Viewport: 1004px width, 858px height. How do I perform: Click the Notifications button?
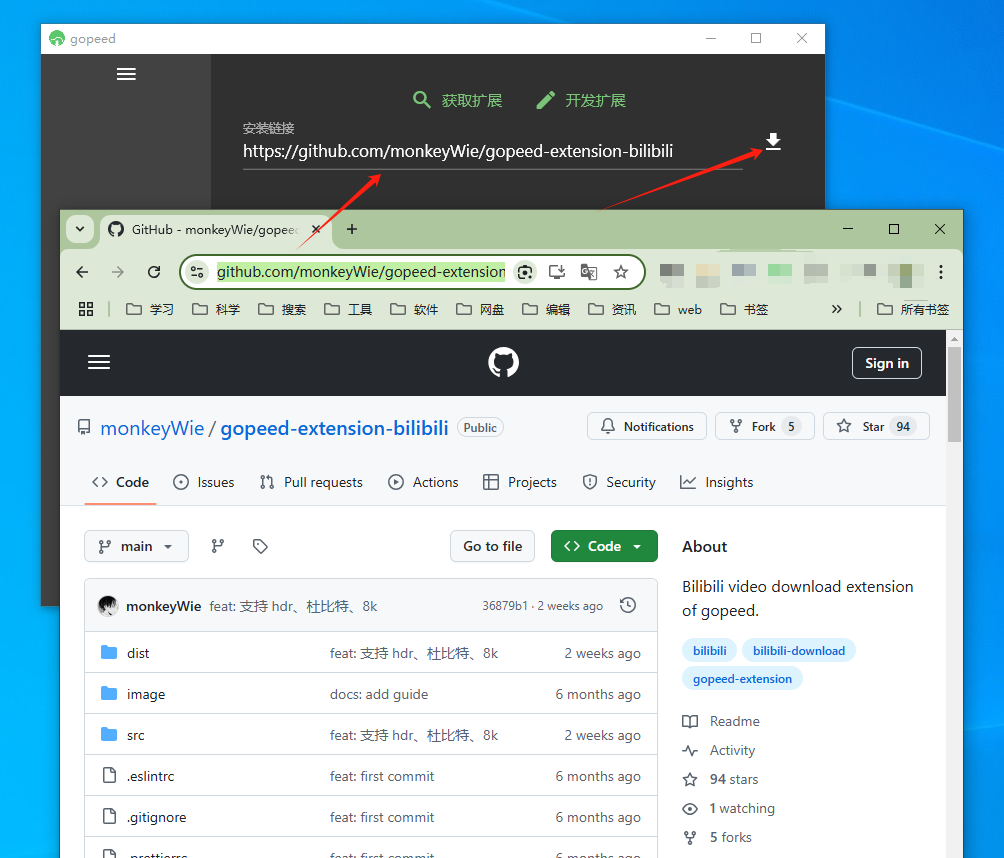click(647, 426)
